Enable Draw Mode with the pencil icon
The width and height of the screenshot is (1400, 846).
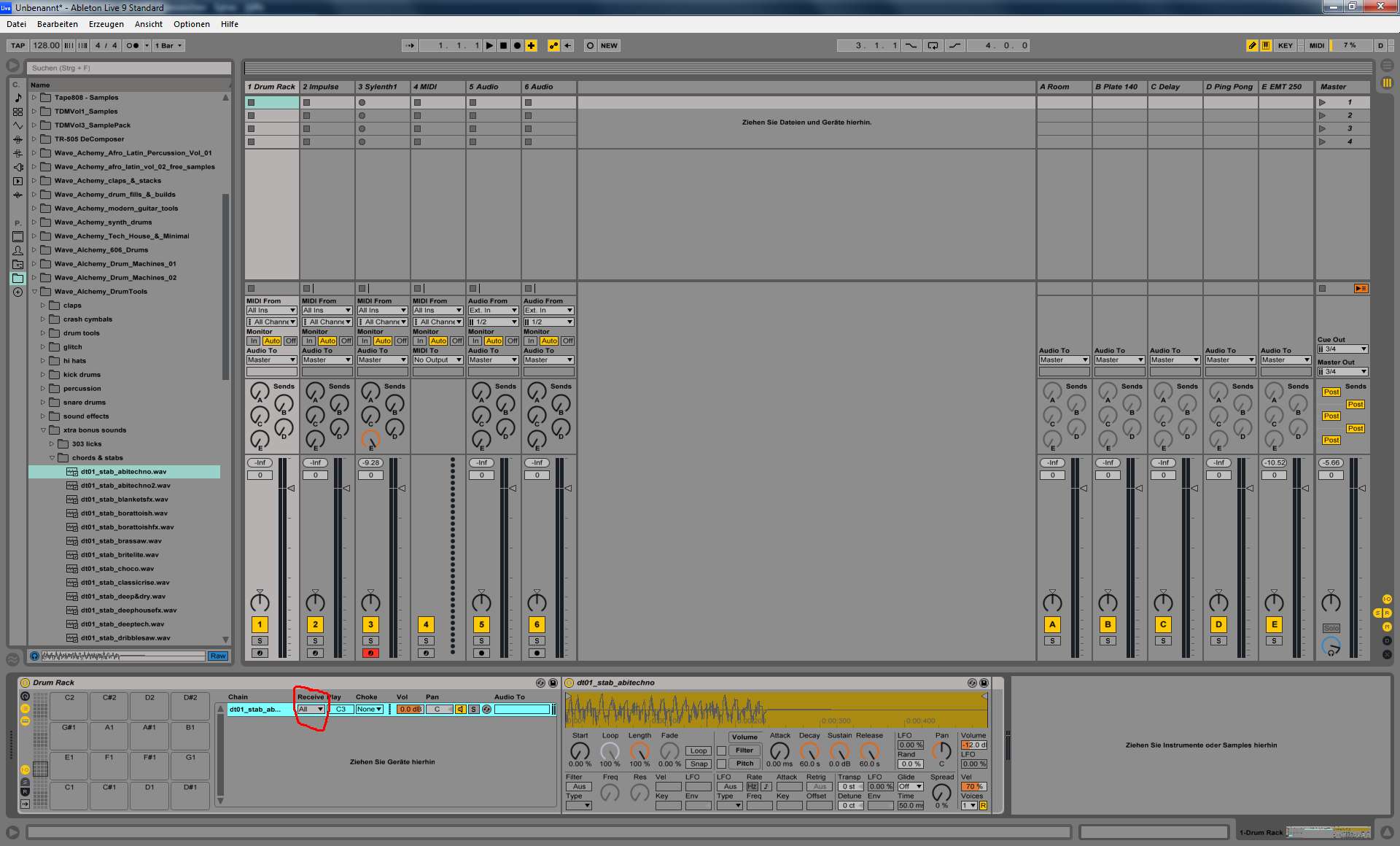[1252, 45]
